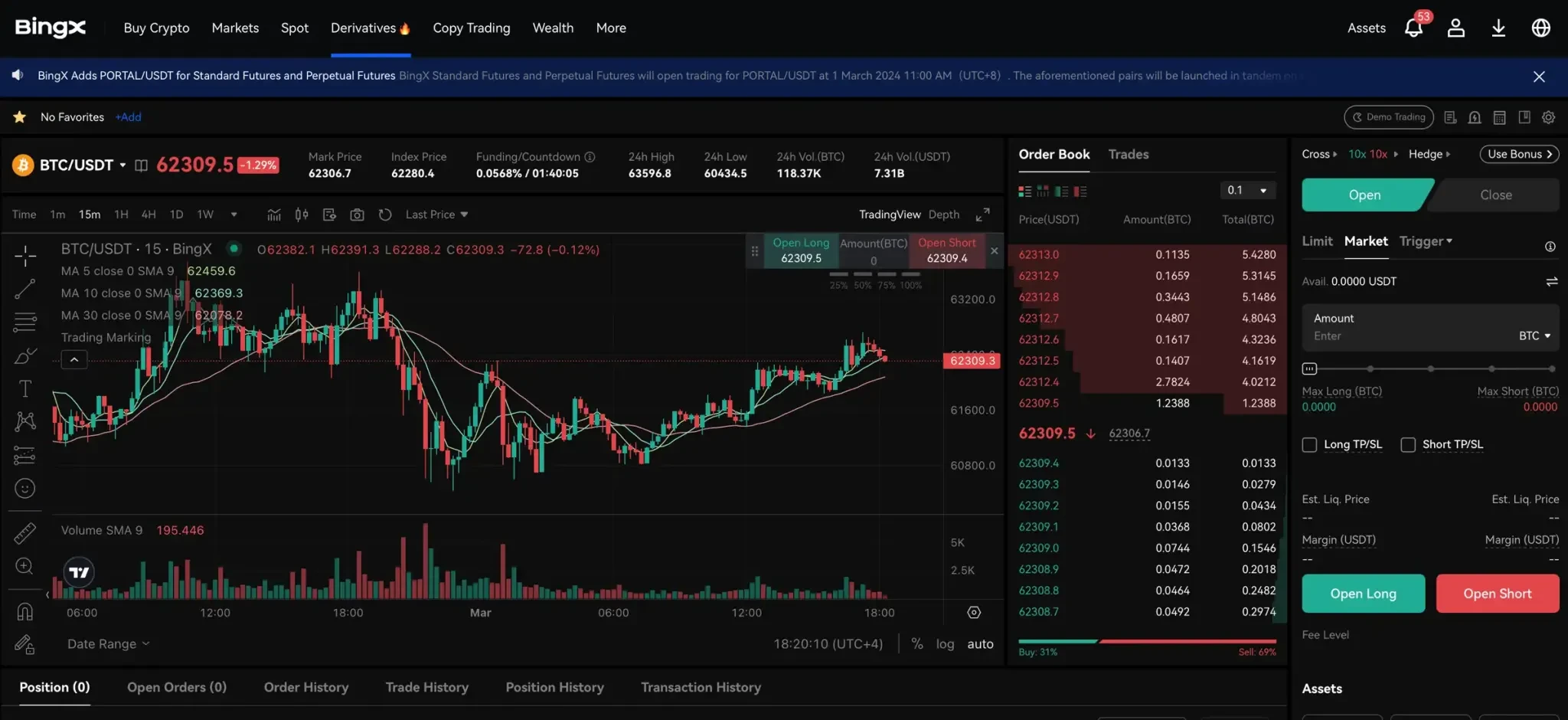Toggle the magnet mode icon
The height and width of the screenshot is (720, 1568).
(x=24, y=611)
